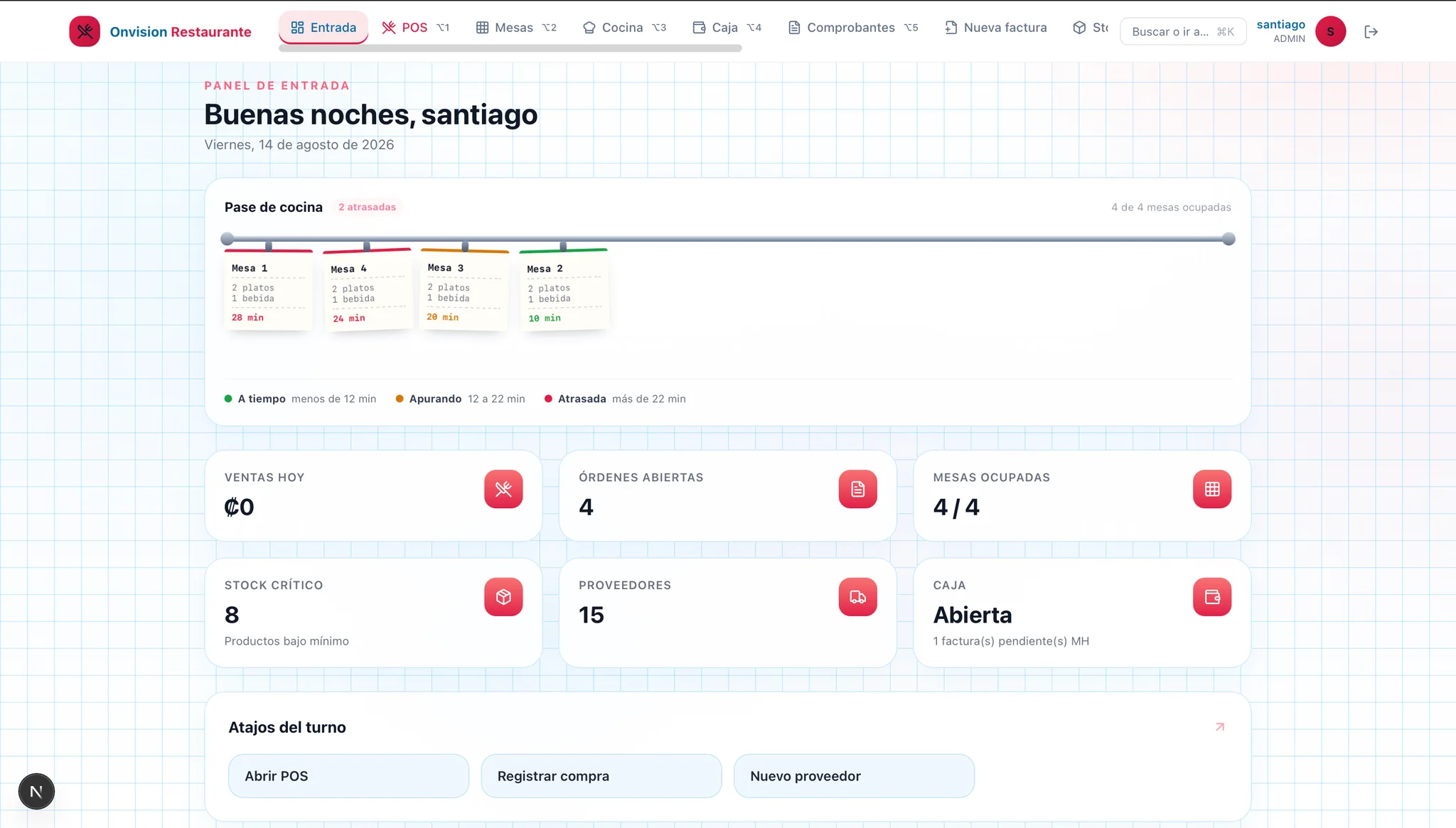This screenshot has width=1456, height=828.
Task: Click the Órdenes Abiertas document icon
Action: pos(857,489)
